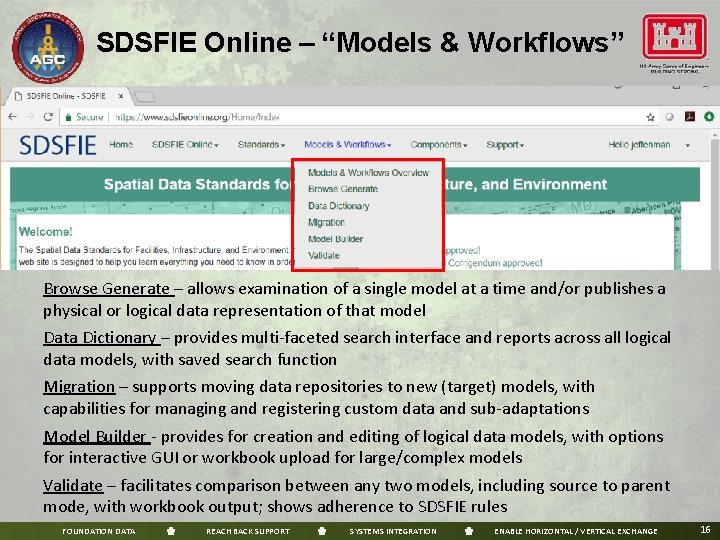720x540 pixels.
Task: Select Models & Workflows Overview menu entry
Action: pos(368,173)
